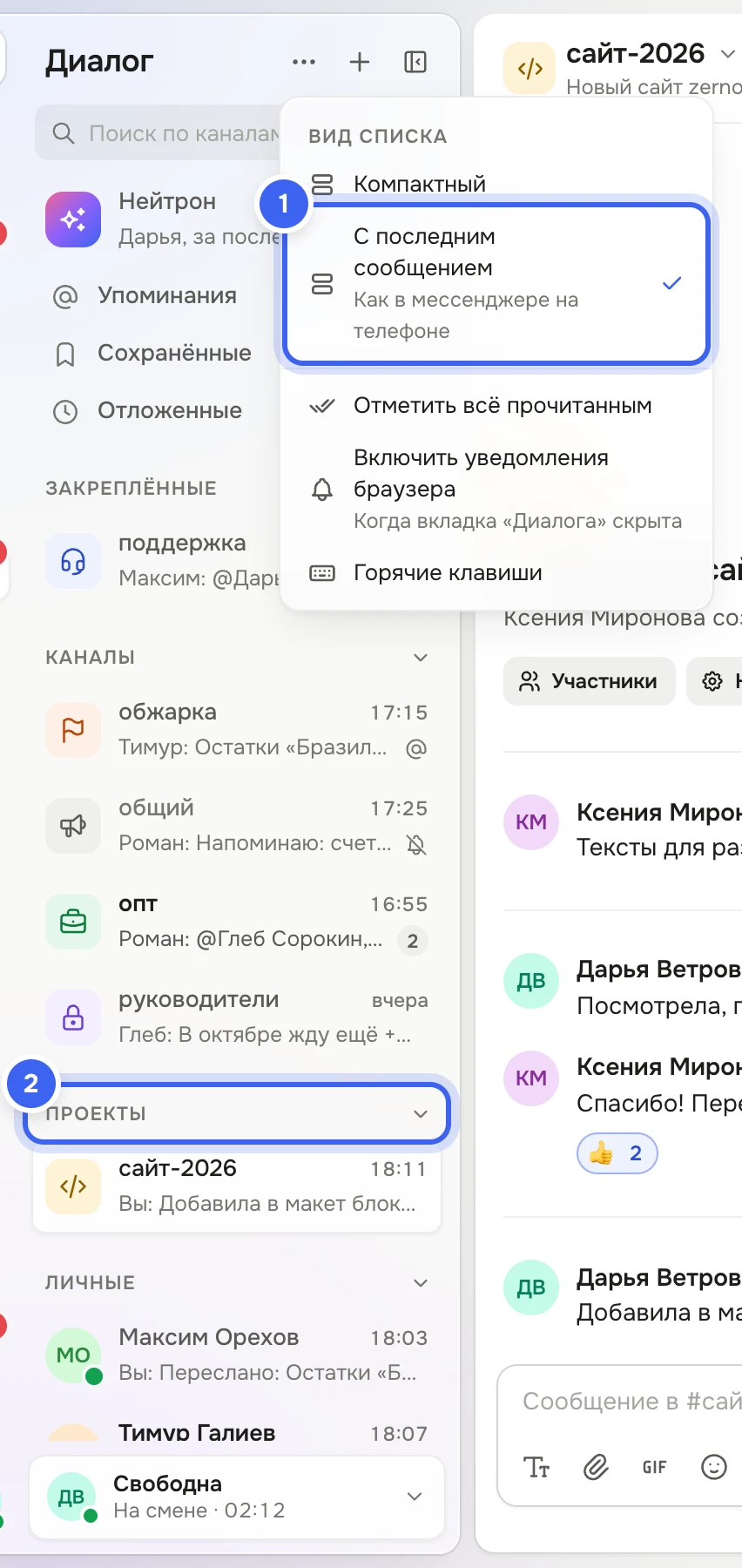Viewport: 742px width, 1568px height.
Task: Click Дарья Ветрова avatar on Посмотрела message
Action: tap(531, 981)
